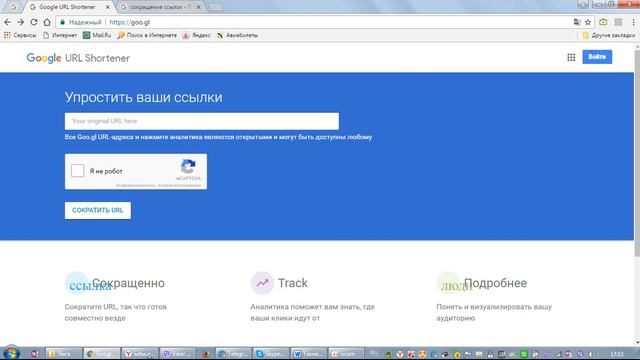Click the Упростить ваши ссылки heading
640x360 pixels.
pyautogui.click(x=144, y=98)
